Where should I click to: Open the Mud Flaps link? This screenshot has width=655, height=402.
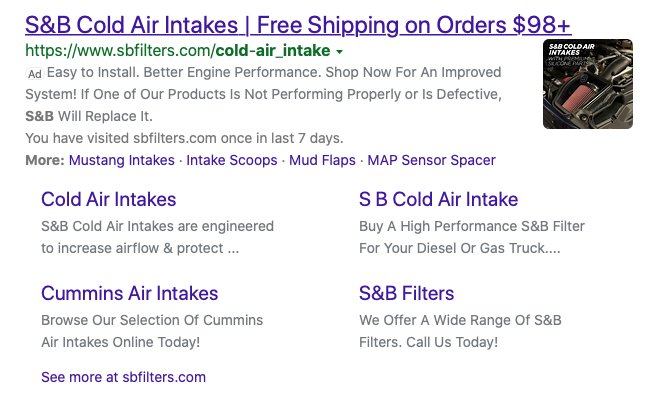pyautogui.click(x=322, y=160)
